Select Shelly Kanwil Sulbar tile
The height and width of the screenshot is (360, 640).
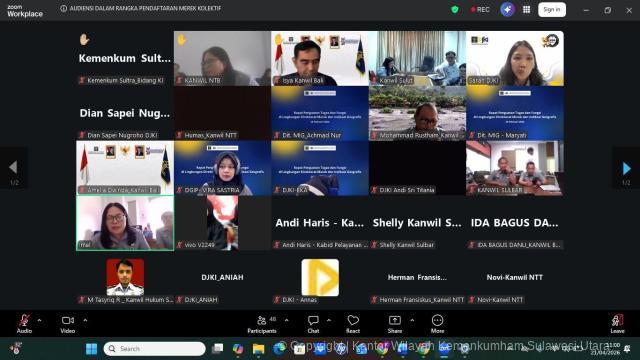click(x=418, y=223)
